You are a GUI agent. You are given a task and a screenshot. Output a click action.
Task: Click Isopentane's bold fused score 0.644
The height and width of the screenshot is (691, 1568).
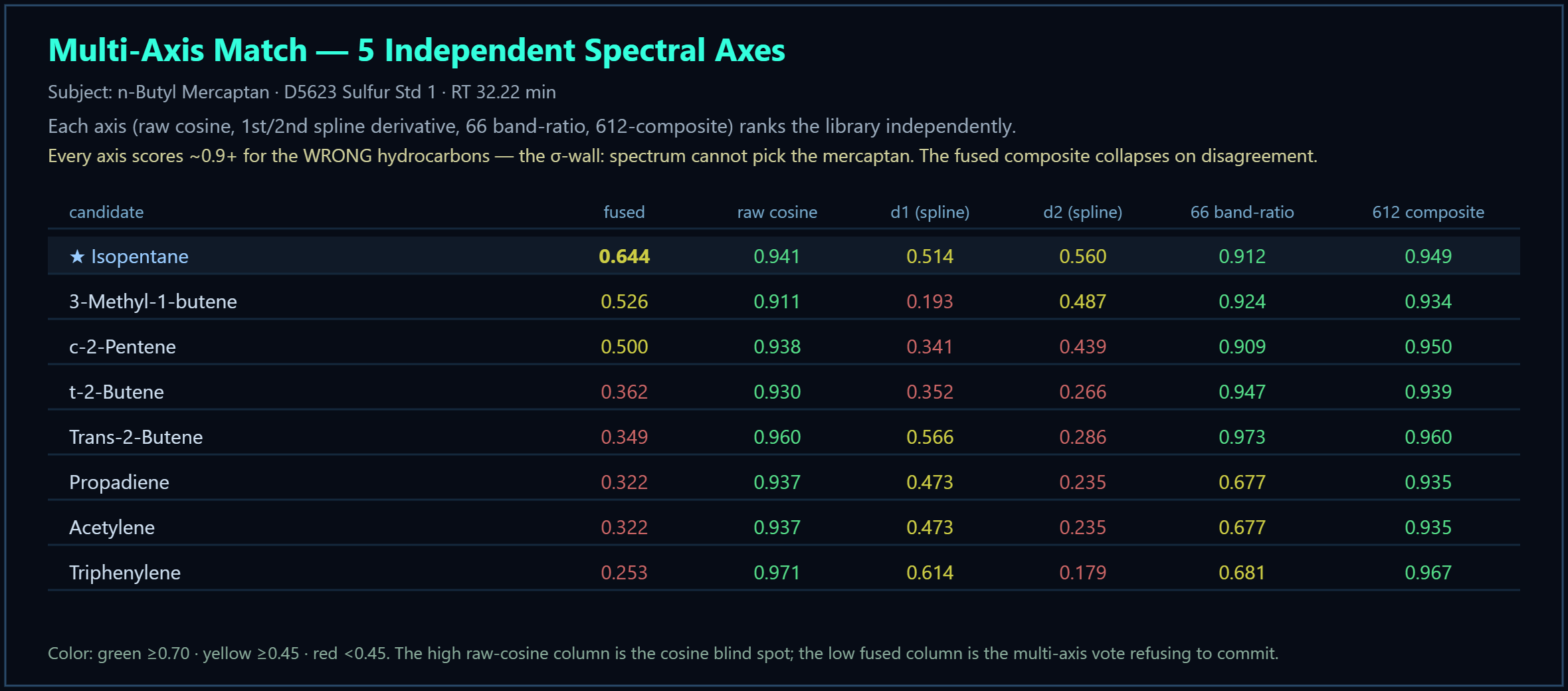624,256
